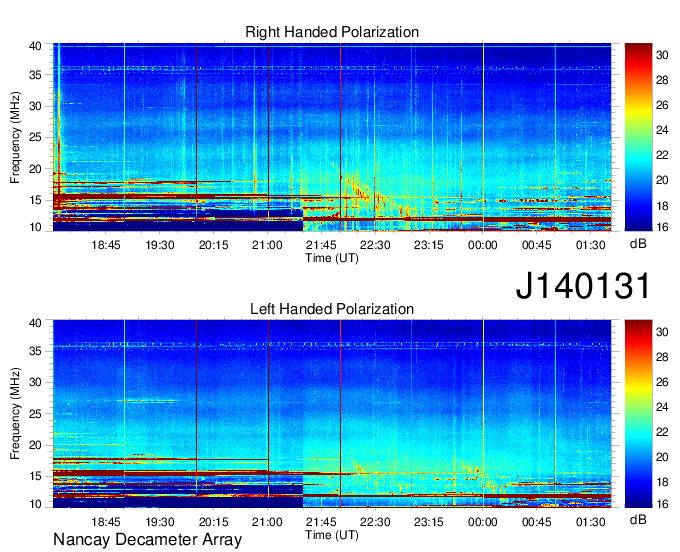Click the Right Handed panel's color scale bar

click(638, 137)
